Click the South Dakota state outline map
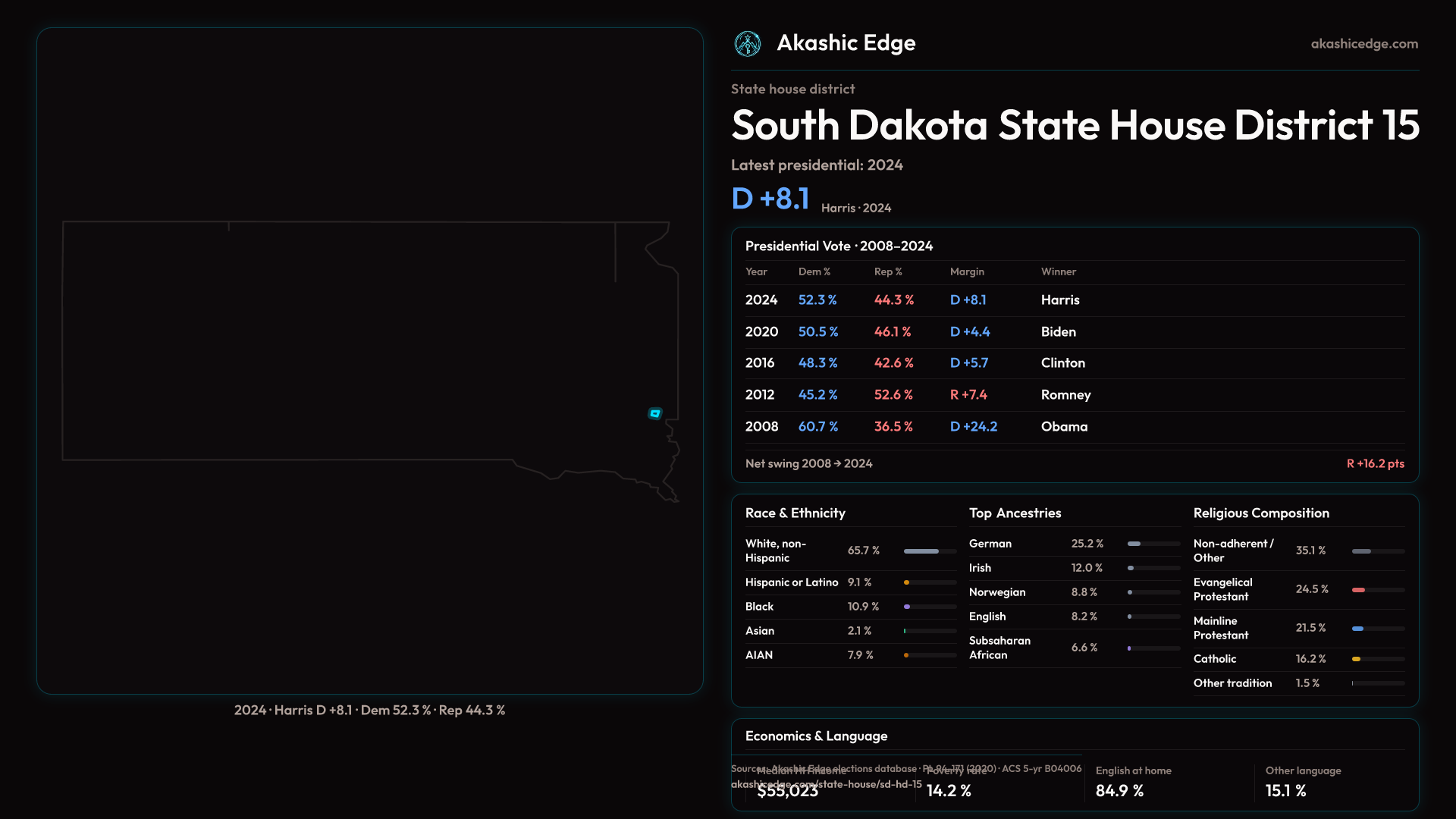The image size is (1456, 819). point(364,341)
